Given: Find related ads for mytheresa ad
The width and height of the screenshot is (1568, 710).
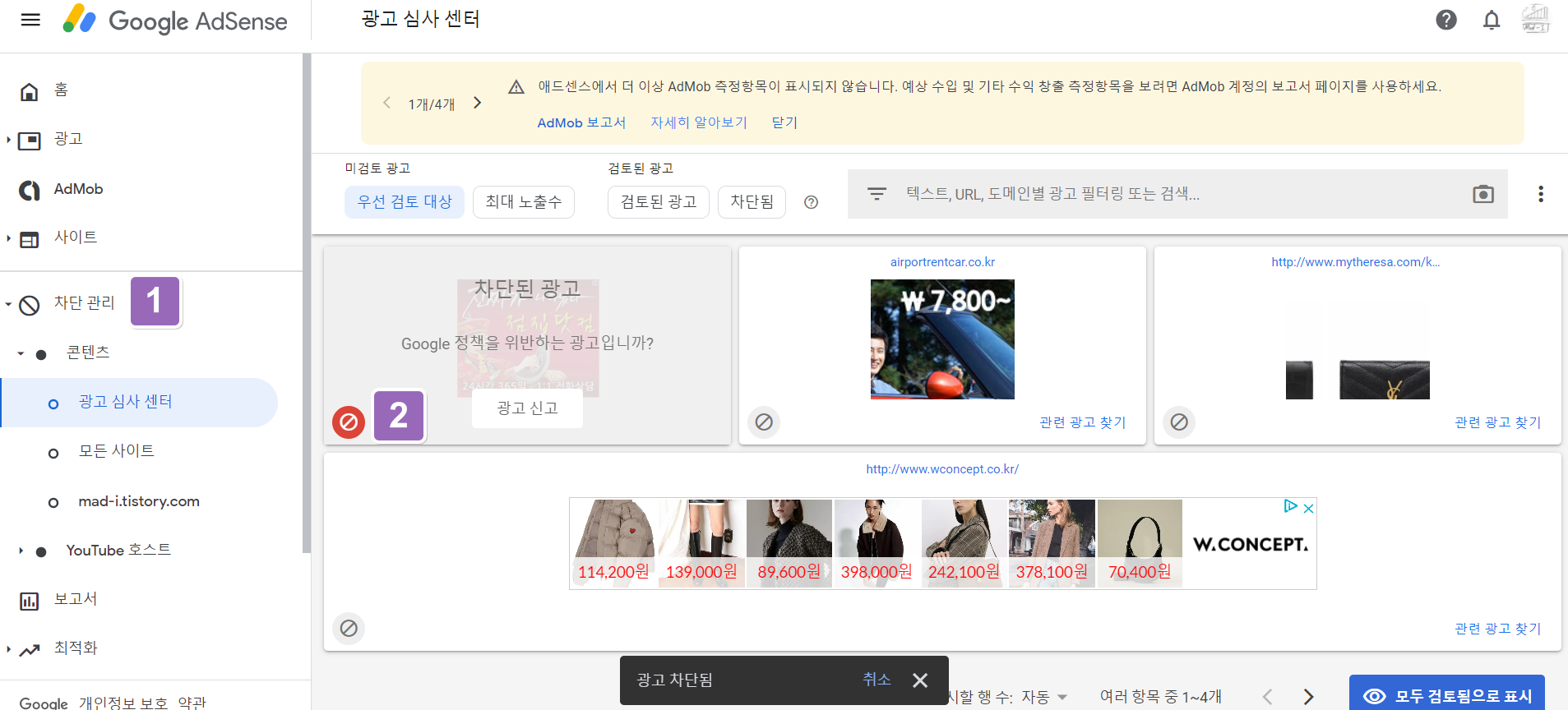Looking at the screenshot, I should pos(1498,422).
